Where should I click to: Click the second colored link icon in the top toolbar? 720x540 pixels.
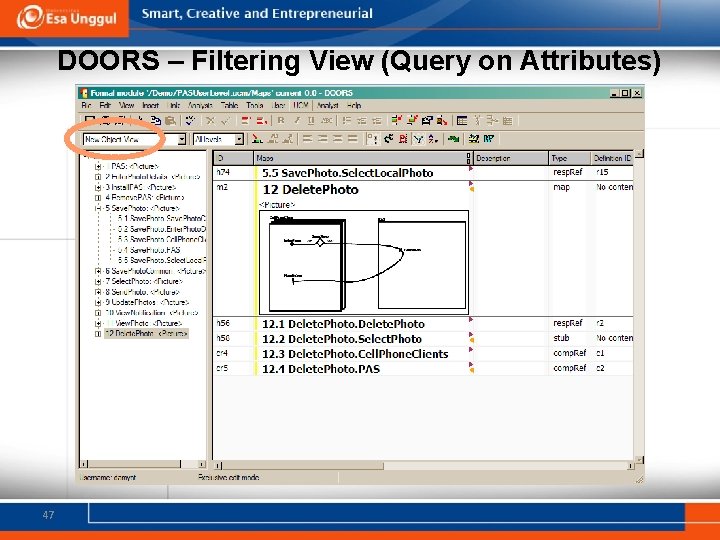pyautogui.click(x=412, y=121)
